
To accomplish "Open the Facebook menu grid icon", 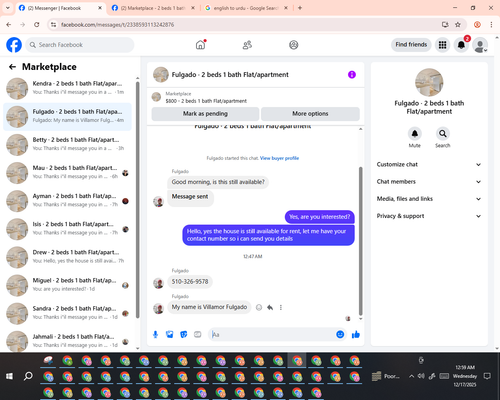I will pyautogui.click(x=442, y=45).
